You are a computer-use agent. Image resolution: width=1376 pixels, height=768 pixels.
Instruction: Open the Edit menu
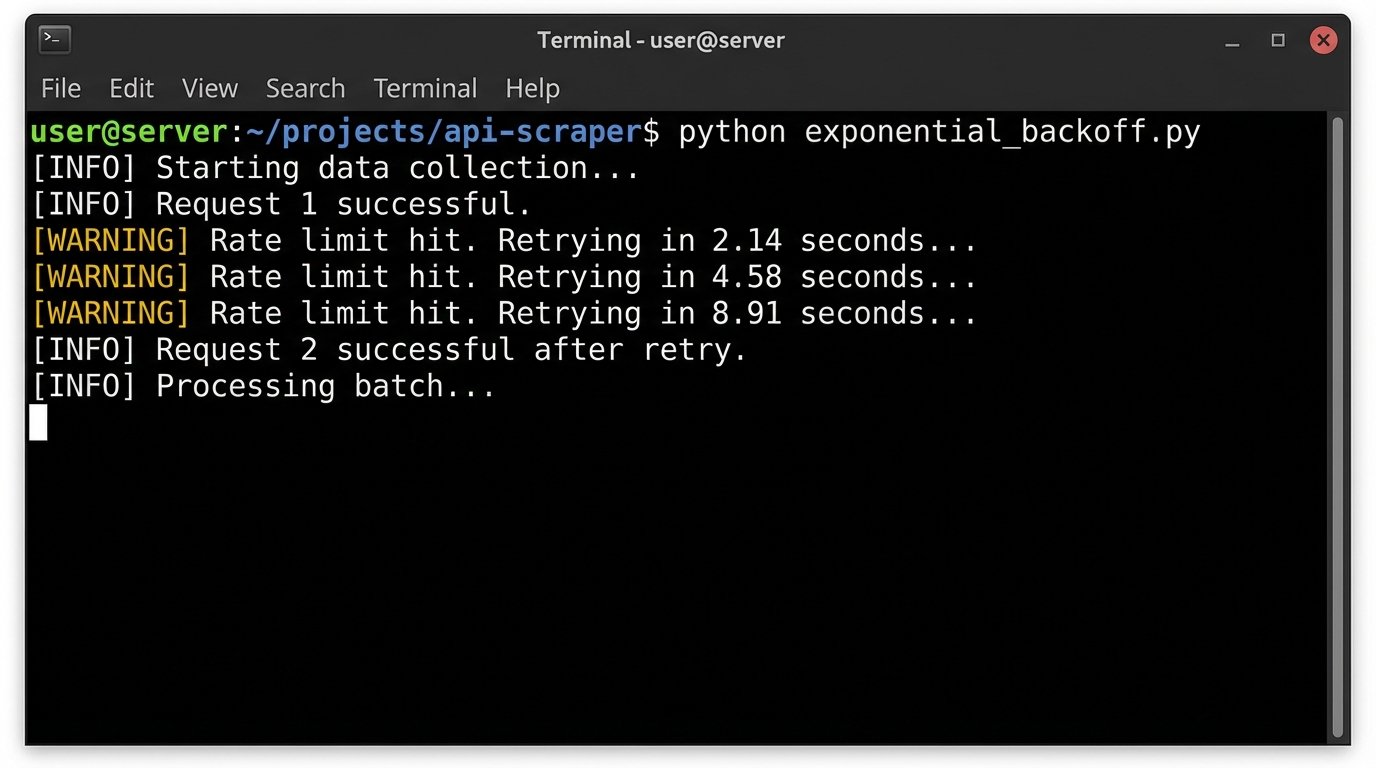tap(131, 88)
